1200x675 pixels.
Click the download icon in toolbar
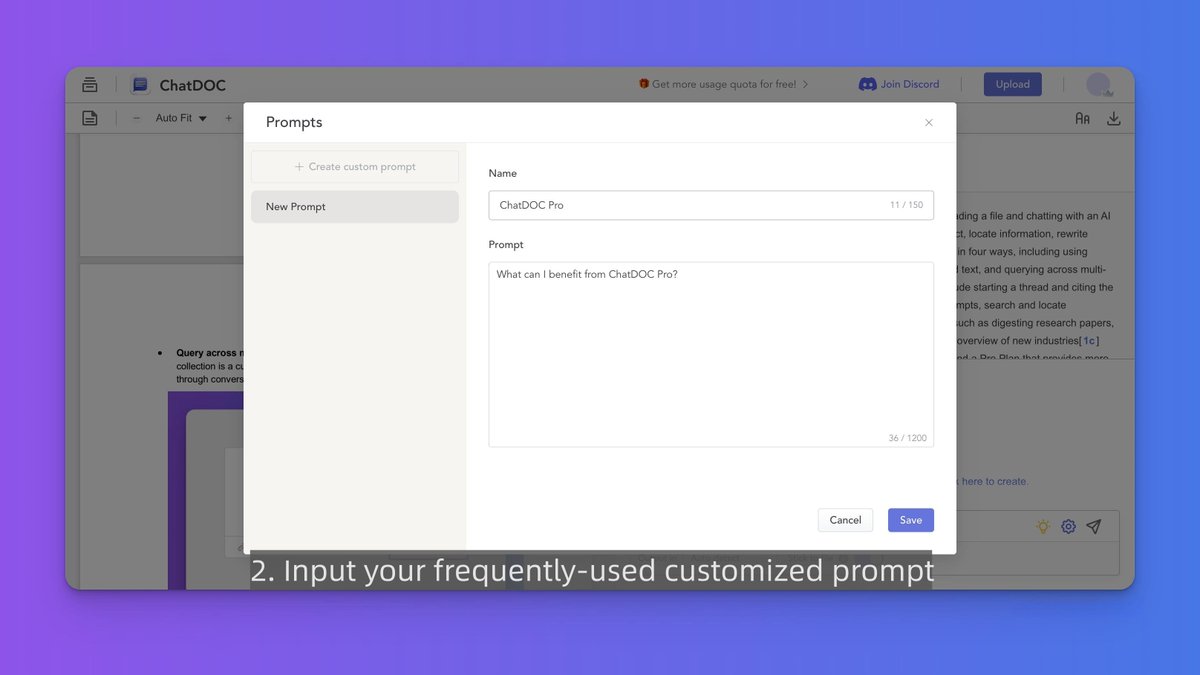1114,118
